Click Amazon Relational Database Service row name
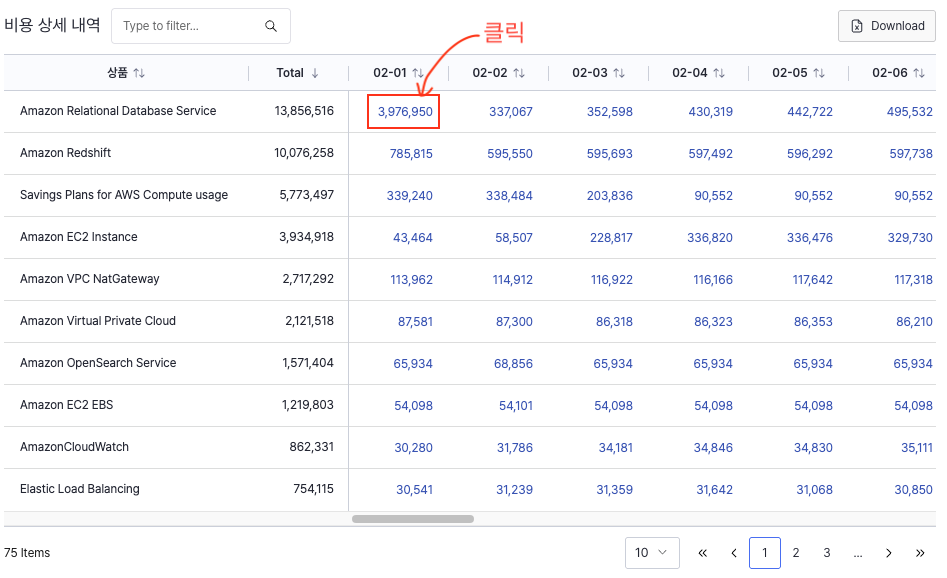 [118, 111]
